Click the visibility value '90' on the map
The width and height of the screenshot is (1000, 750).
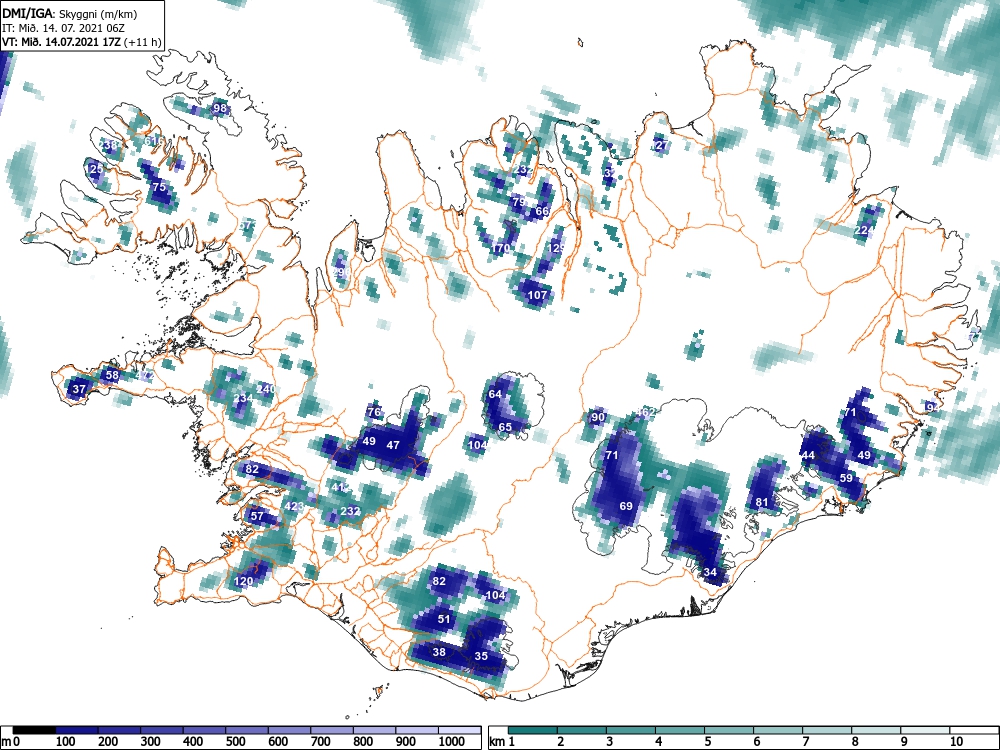pos(598,418)
